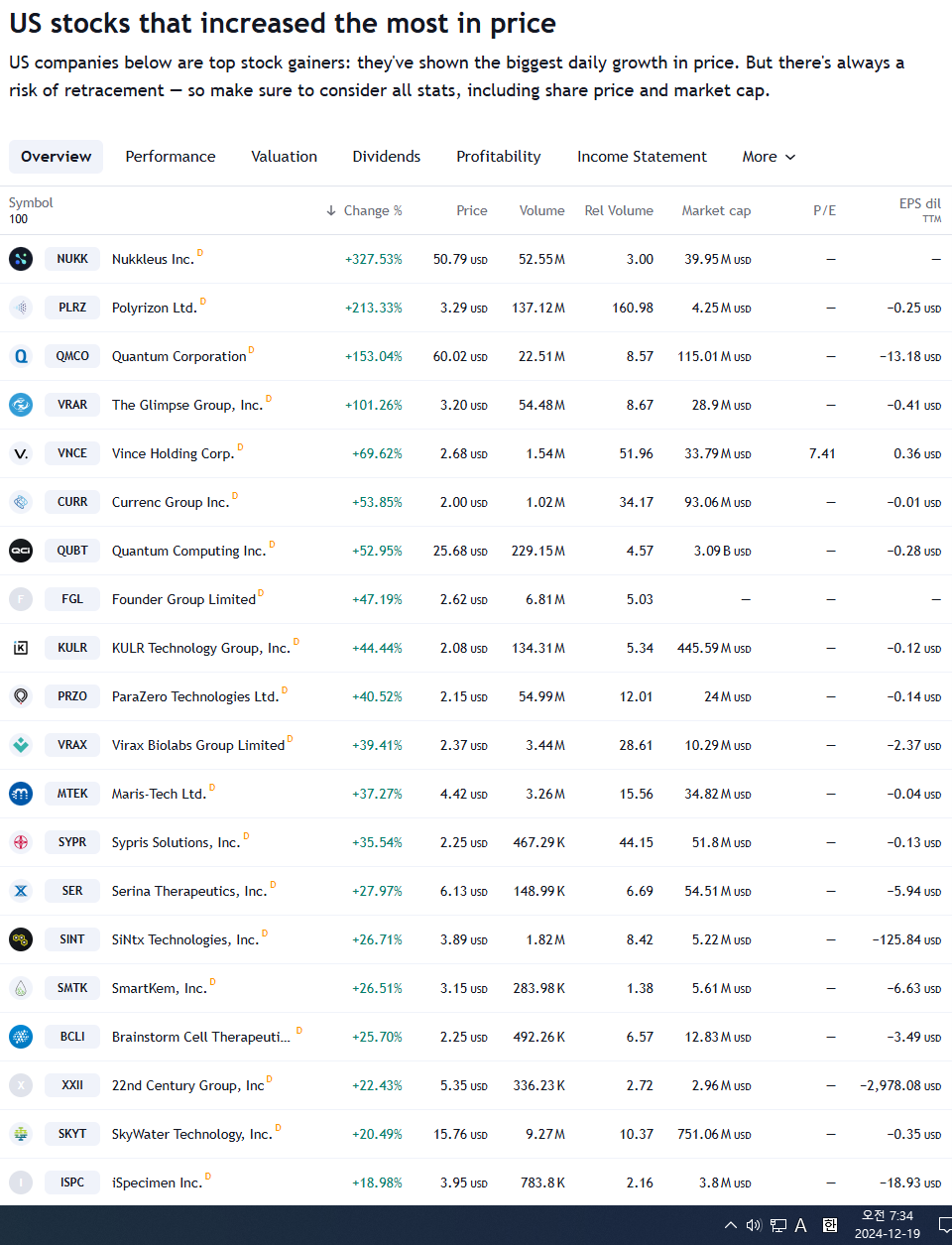This screenshot has height=1245, width=952.
Task: Click the −2,978.08 USD EPS value
Action: pyautogui.click(x=900, y=1085)
